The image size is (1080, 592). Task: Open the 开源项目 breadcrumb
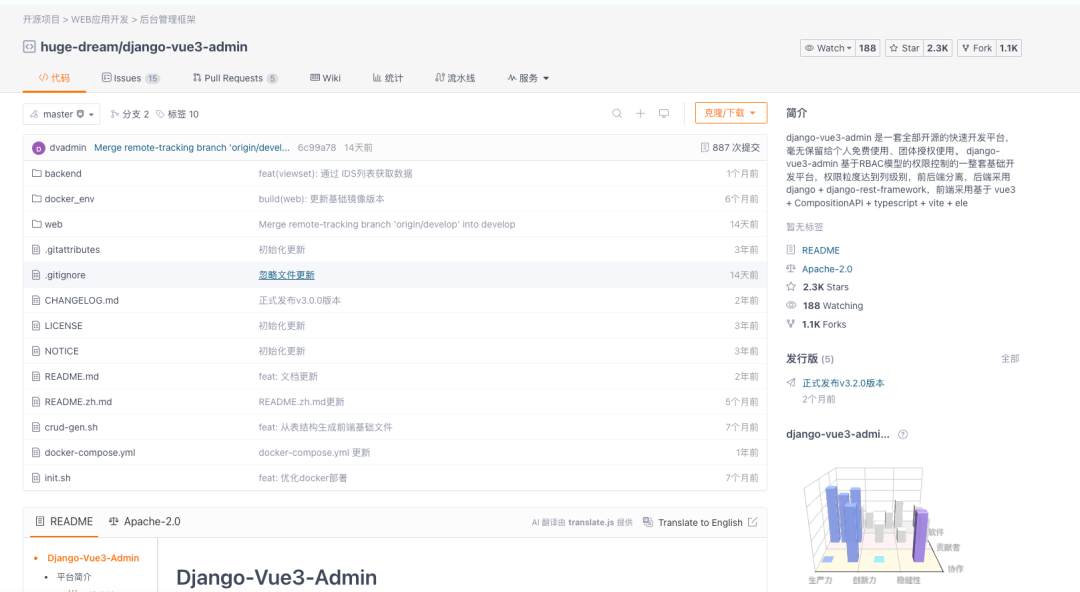(41, 19)
